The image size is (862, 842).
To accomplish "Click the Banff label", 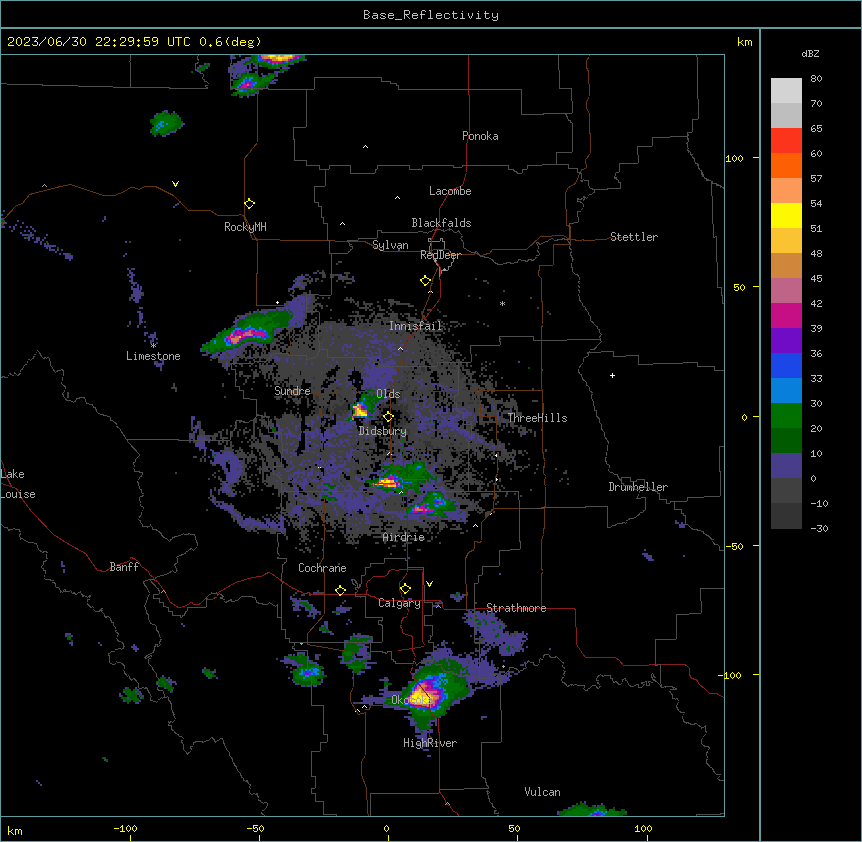I will (124, 567).
